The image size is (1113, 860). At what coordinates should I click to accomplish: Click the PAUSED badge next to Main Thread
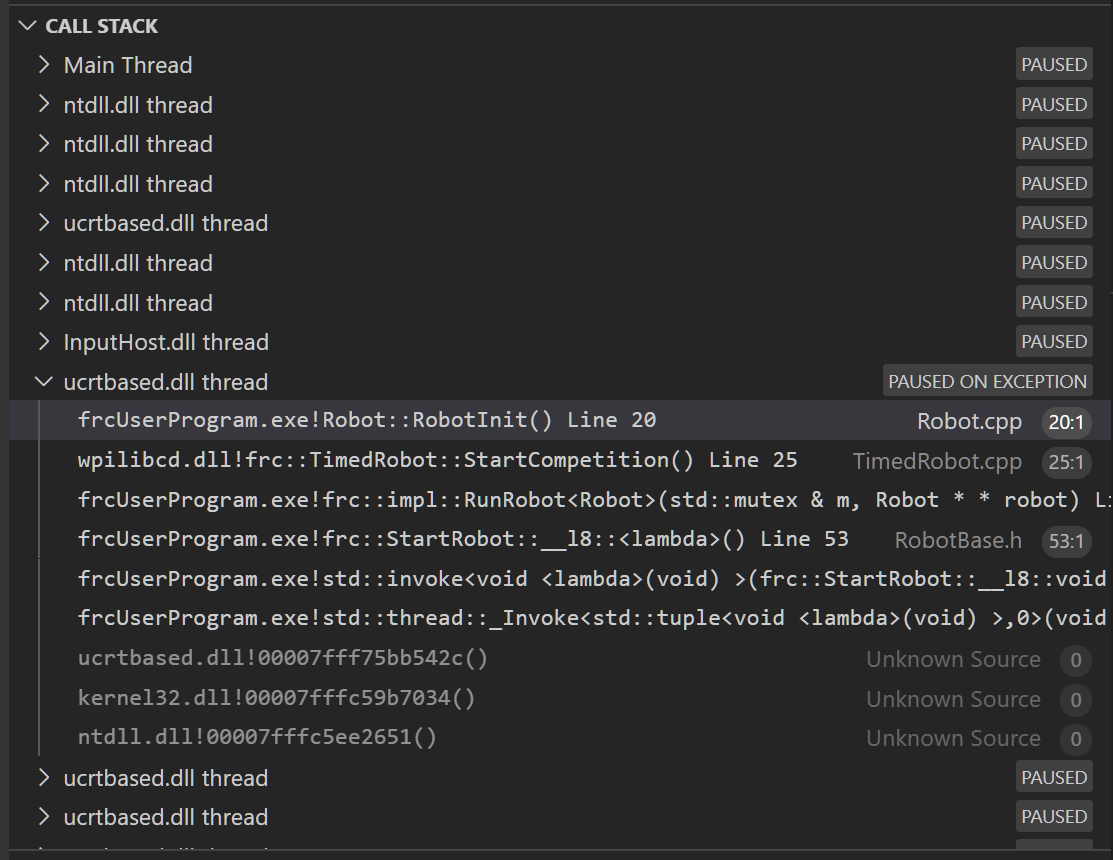point(1053,63)
